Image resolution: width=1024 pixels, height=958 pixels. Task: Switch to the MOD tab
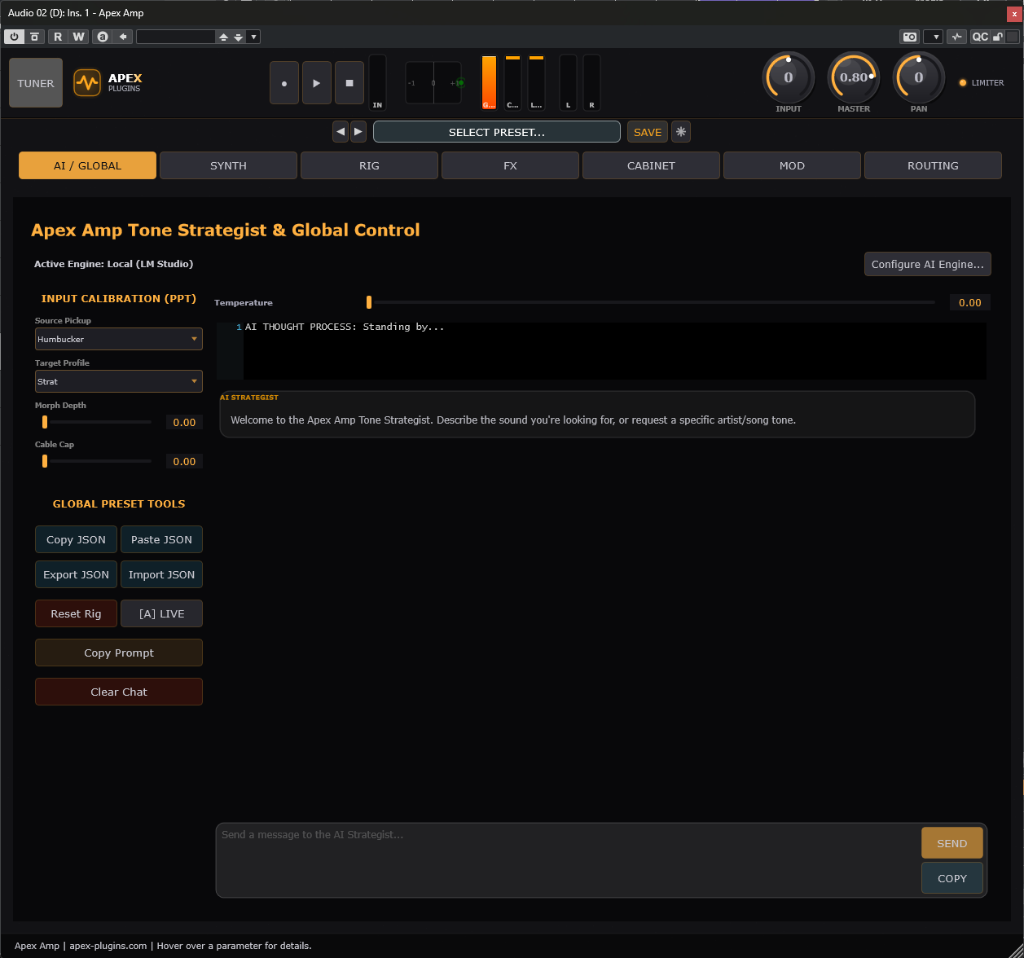click(792, 165)
